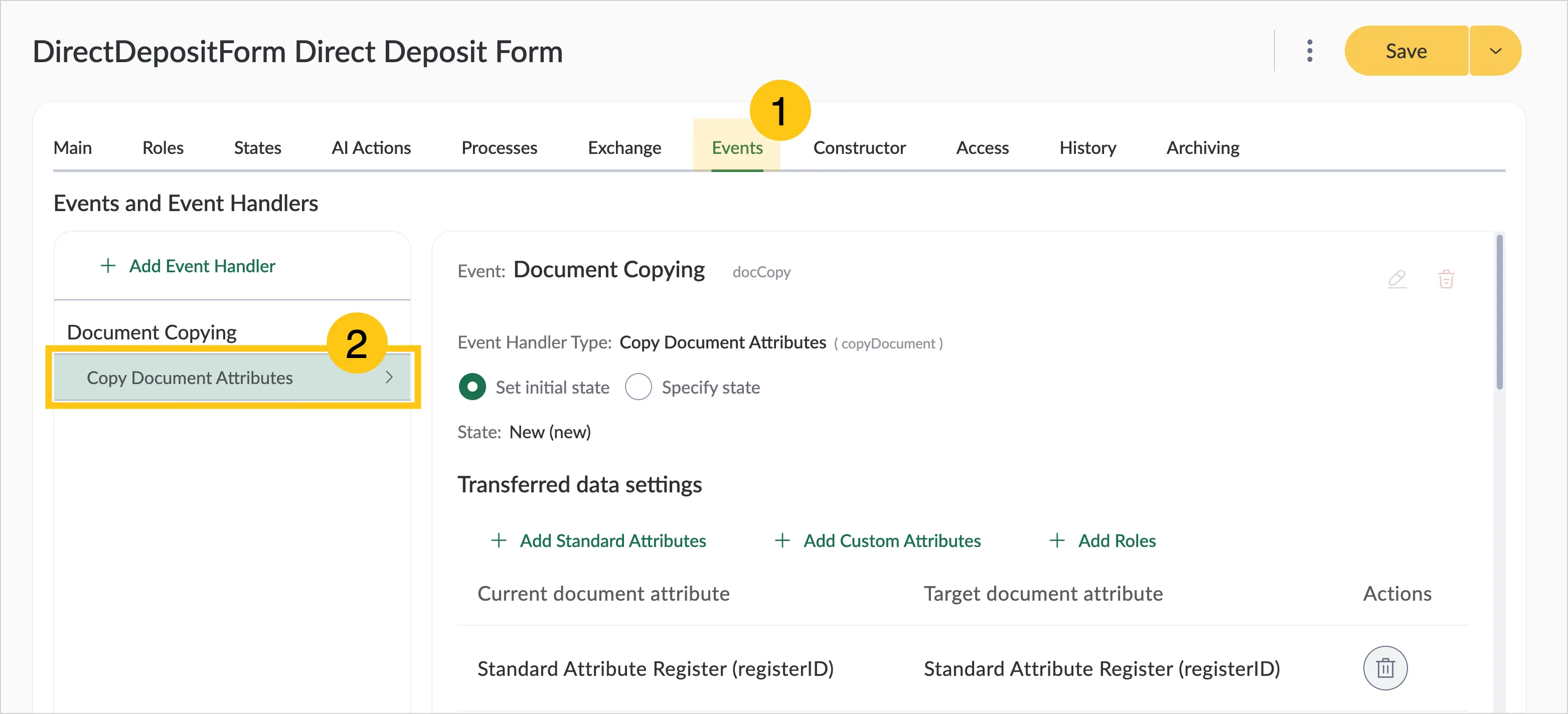
Task: Switch to the Constructor tab
Action: 859,148
